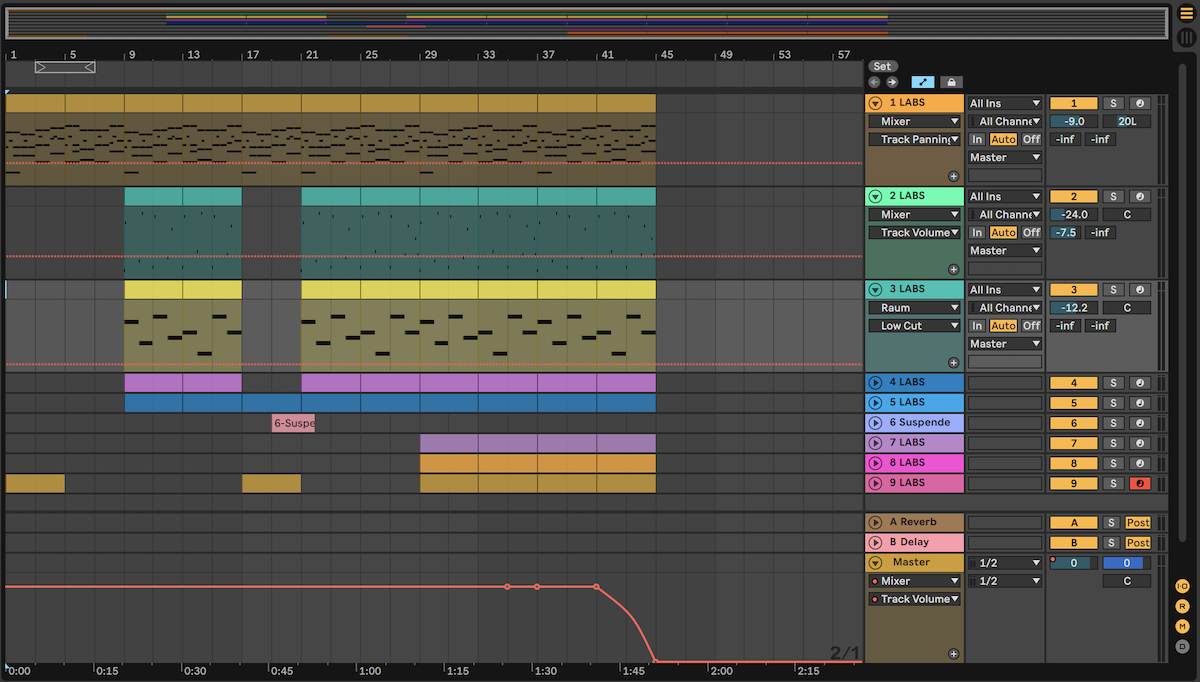Open track 3 Low Cut parameter chooser
This screenshot has height=682, width=1200.
click(x=914, y=326)
